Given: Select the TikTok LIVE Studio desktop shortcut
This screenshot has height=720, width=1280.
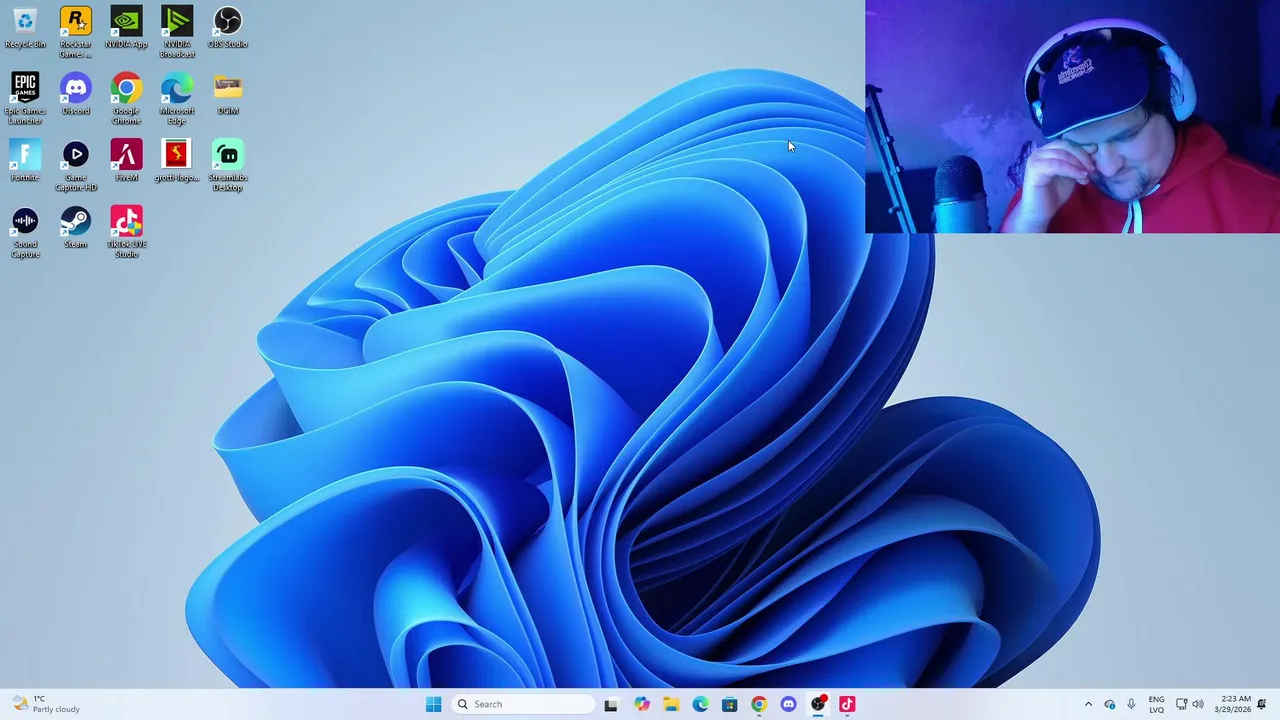Looking at the screenshot, I should tap(126, 232).
